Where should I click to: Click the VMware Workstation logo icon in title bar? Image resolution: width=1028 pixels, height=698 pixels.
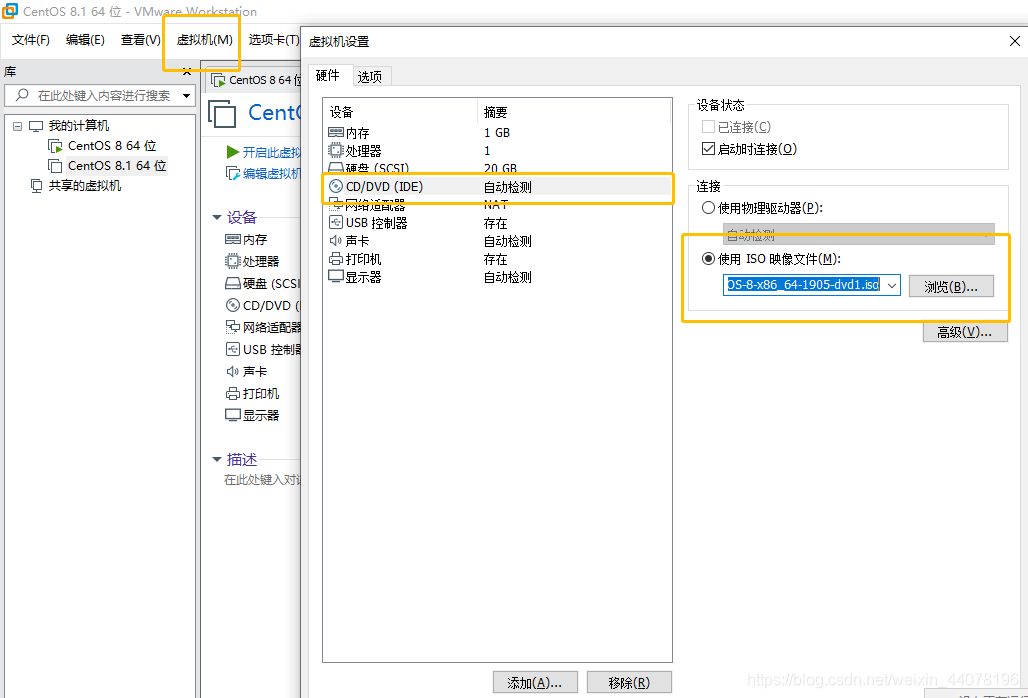coord(10,10)
